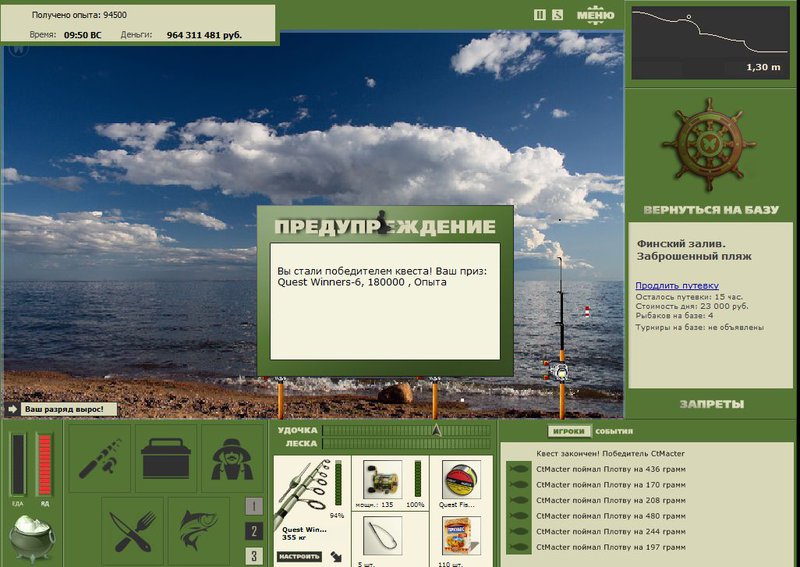Click the ЕДА food gauge
Screen dimensions: 800x567
pyautogui.click(x=18, y=464)
